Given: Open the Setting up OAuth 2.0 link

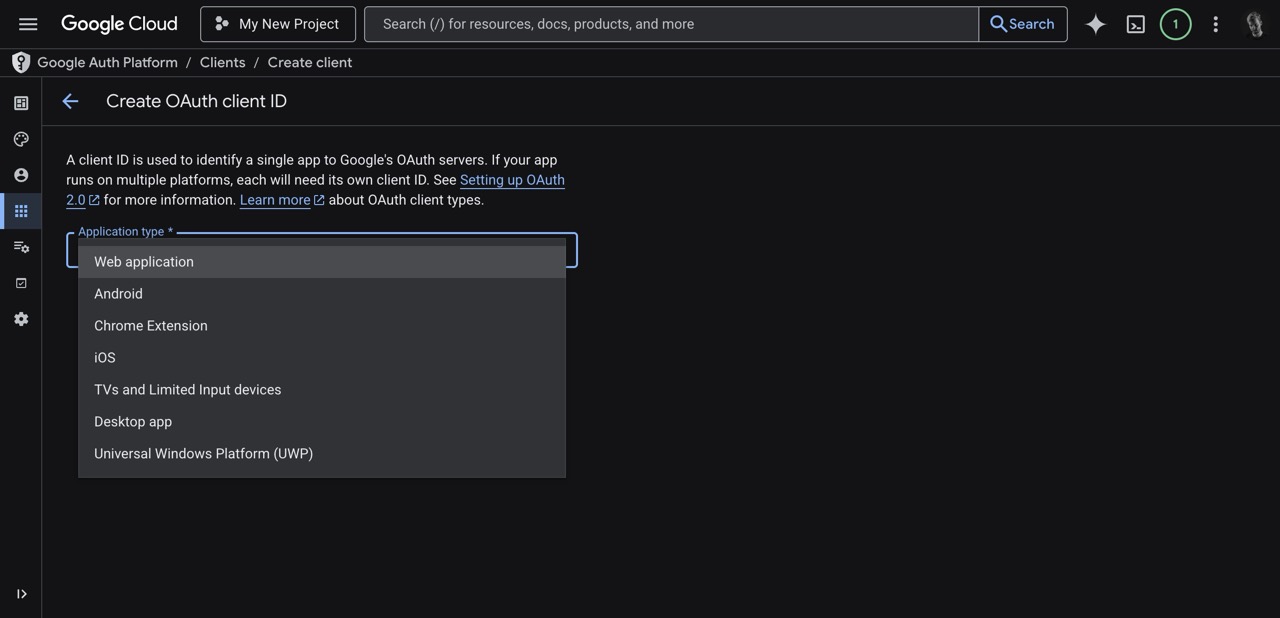Looking at the screenshot, I should tap(512, 180).
